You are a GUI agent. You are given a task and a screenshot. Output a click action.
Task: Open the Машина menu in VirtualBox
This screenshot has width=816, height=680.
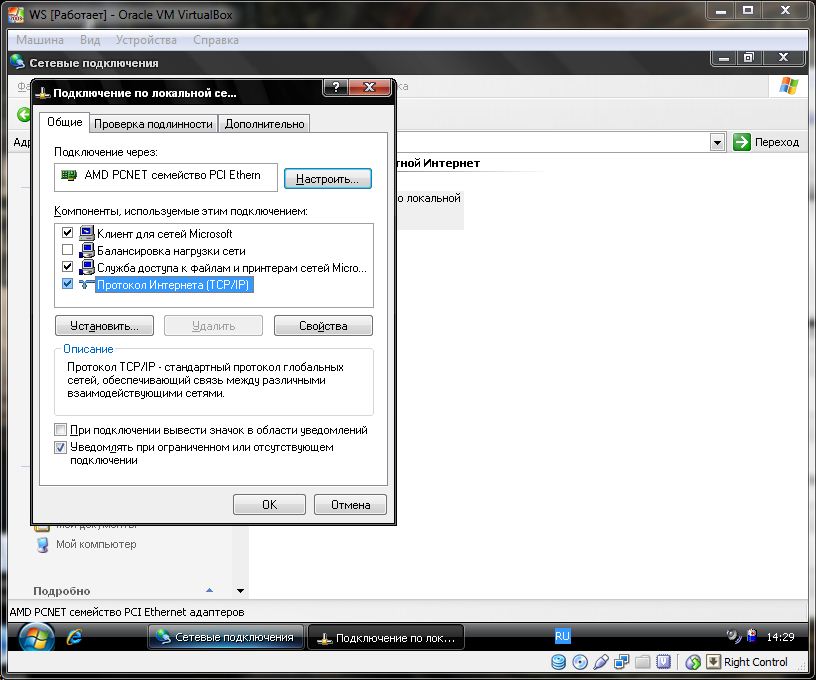pyautogui.click(x=40, y=40)
